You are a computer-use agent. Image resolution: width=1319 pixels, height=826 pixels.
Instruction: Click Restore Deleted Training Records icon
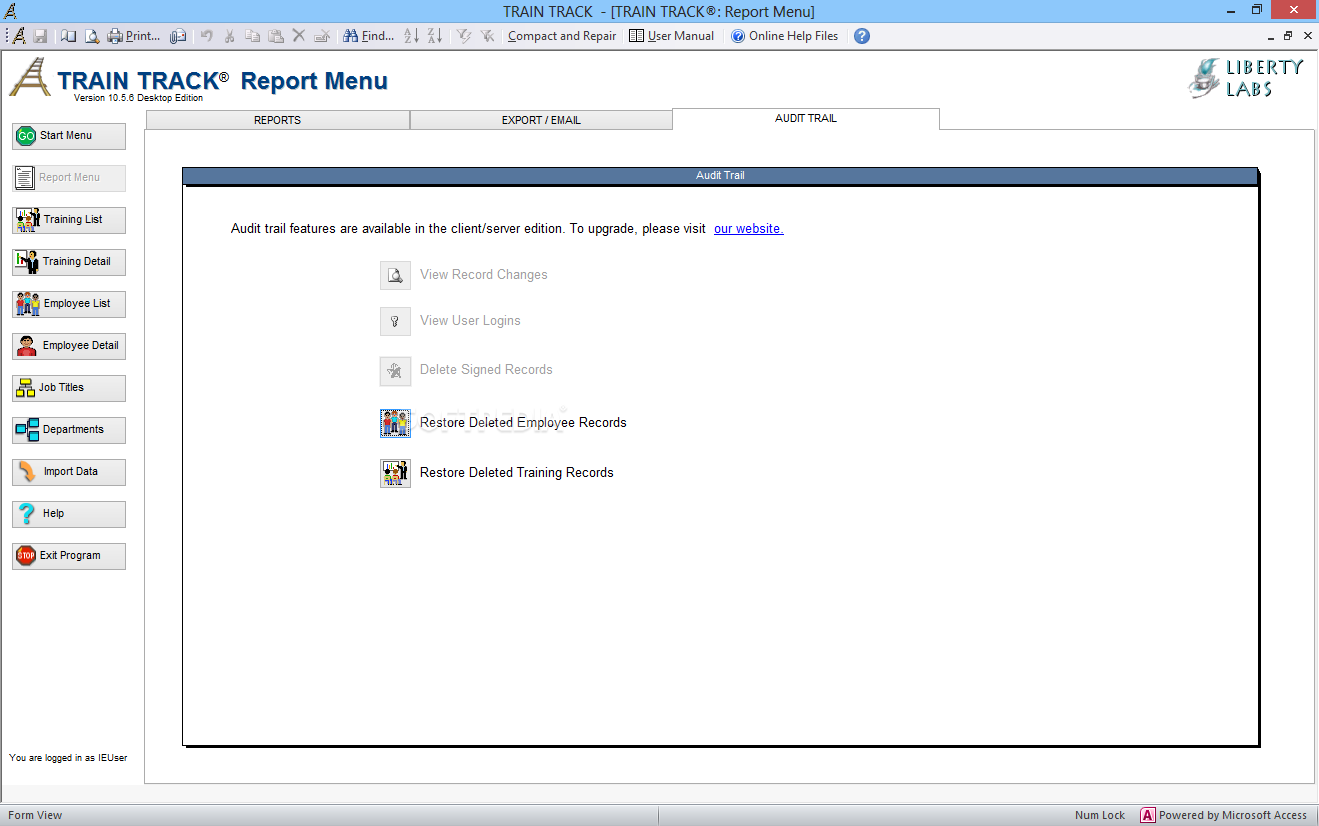pyautogui.click(x=395, y=473)
